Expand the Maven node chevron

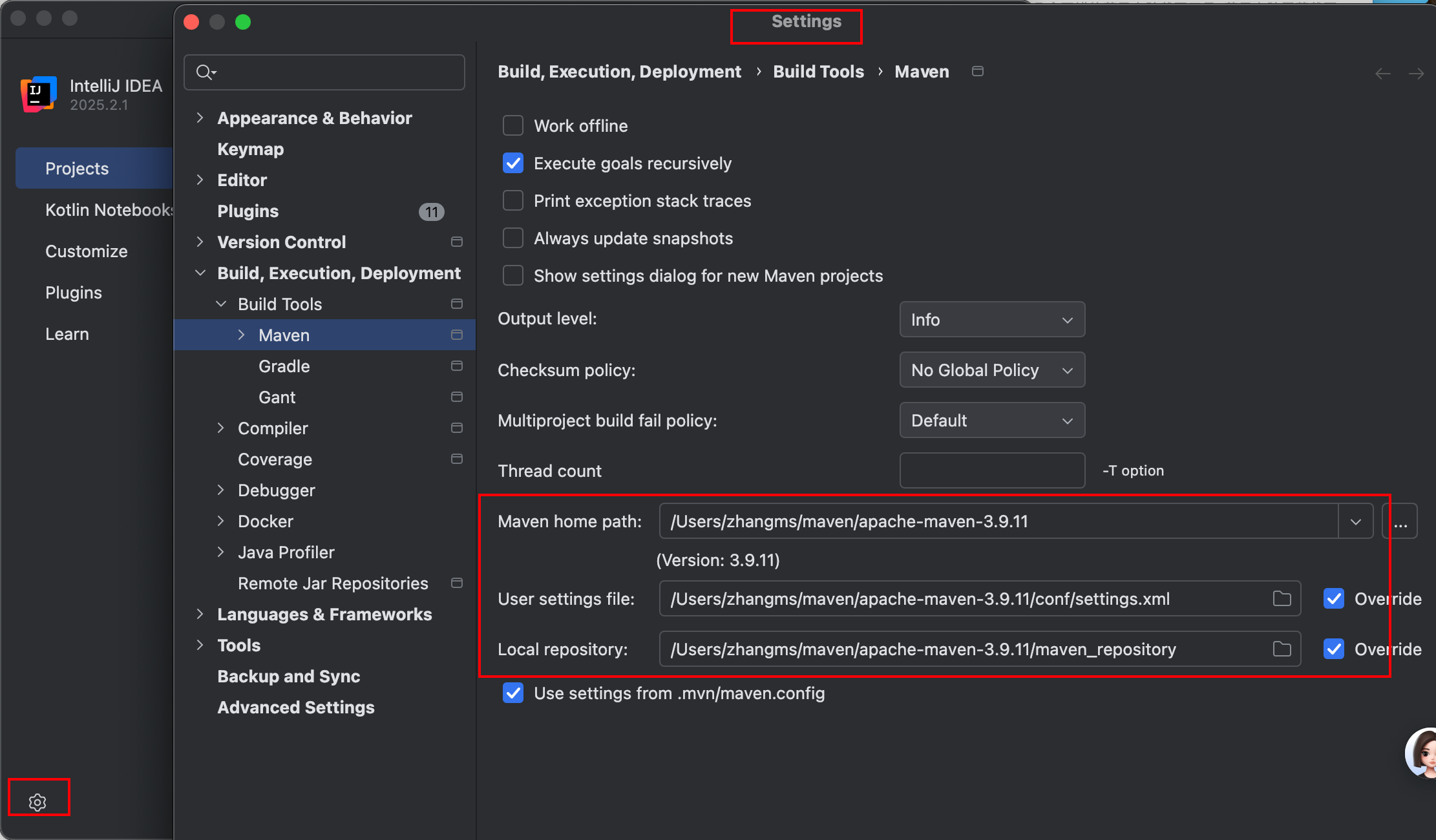(241, 335)
